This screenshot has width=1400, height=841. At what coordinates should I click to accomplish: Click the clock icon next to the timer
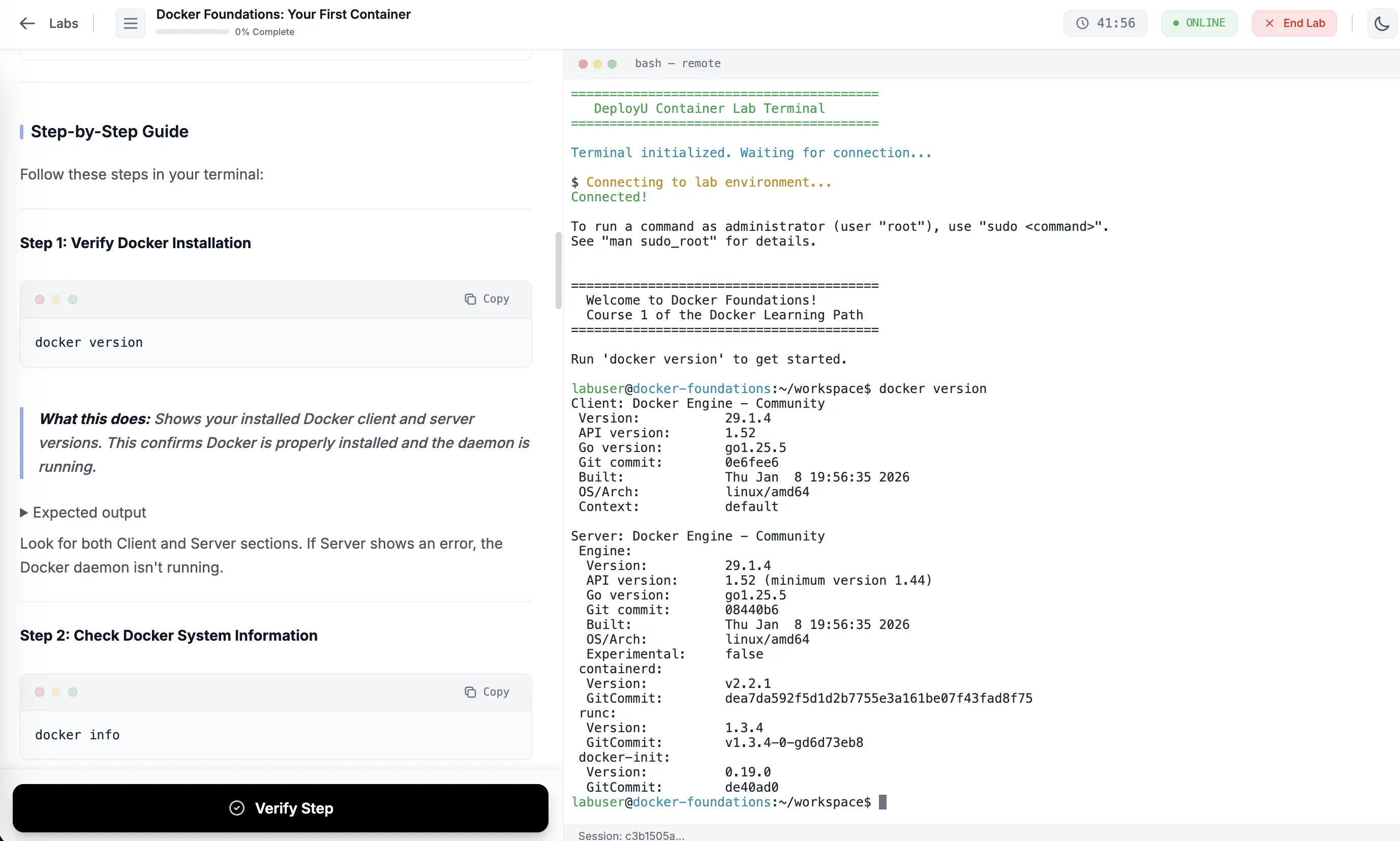pos(1082,23)
